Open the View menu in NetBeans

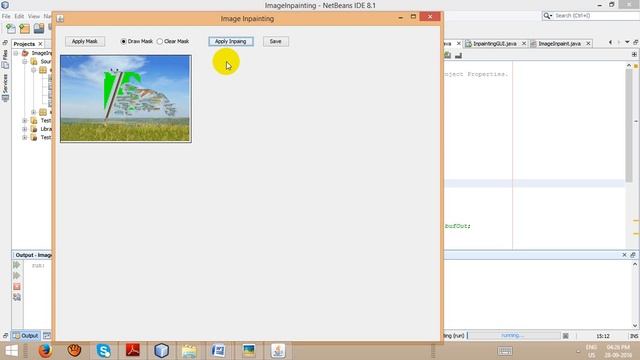click(x=34, y=16)
